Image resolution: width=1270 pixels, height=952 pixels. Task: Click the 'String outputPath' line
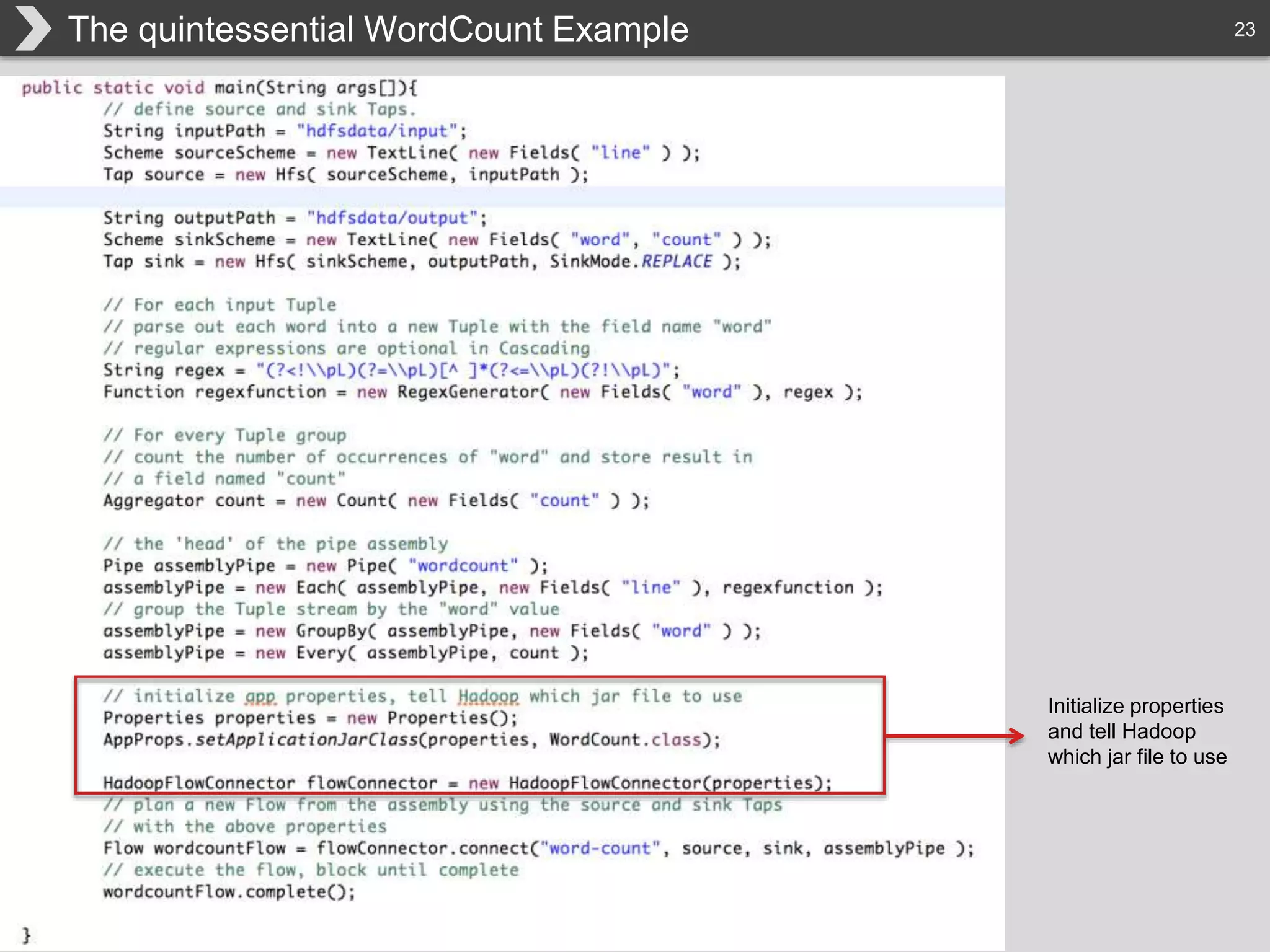295,218
